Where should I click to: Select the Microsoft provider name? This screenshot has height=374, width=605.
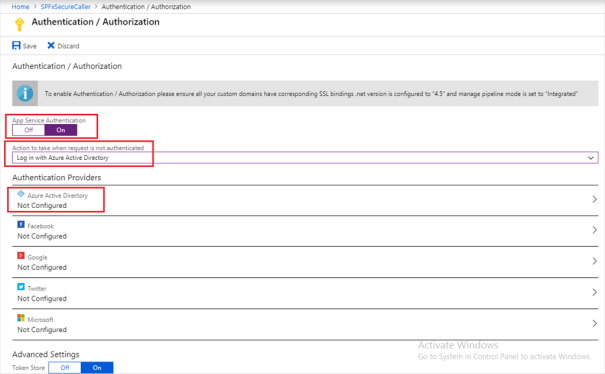pos(41,320)
